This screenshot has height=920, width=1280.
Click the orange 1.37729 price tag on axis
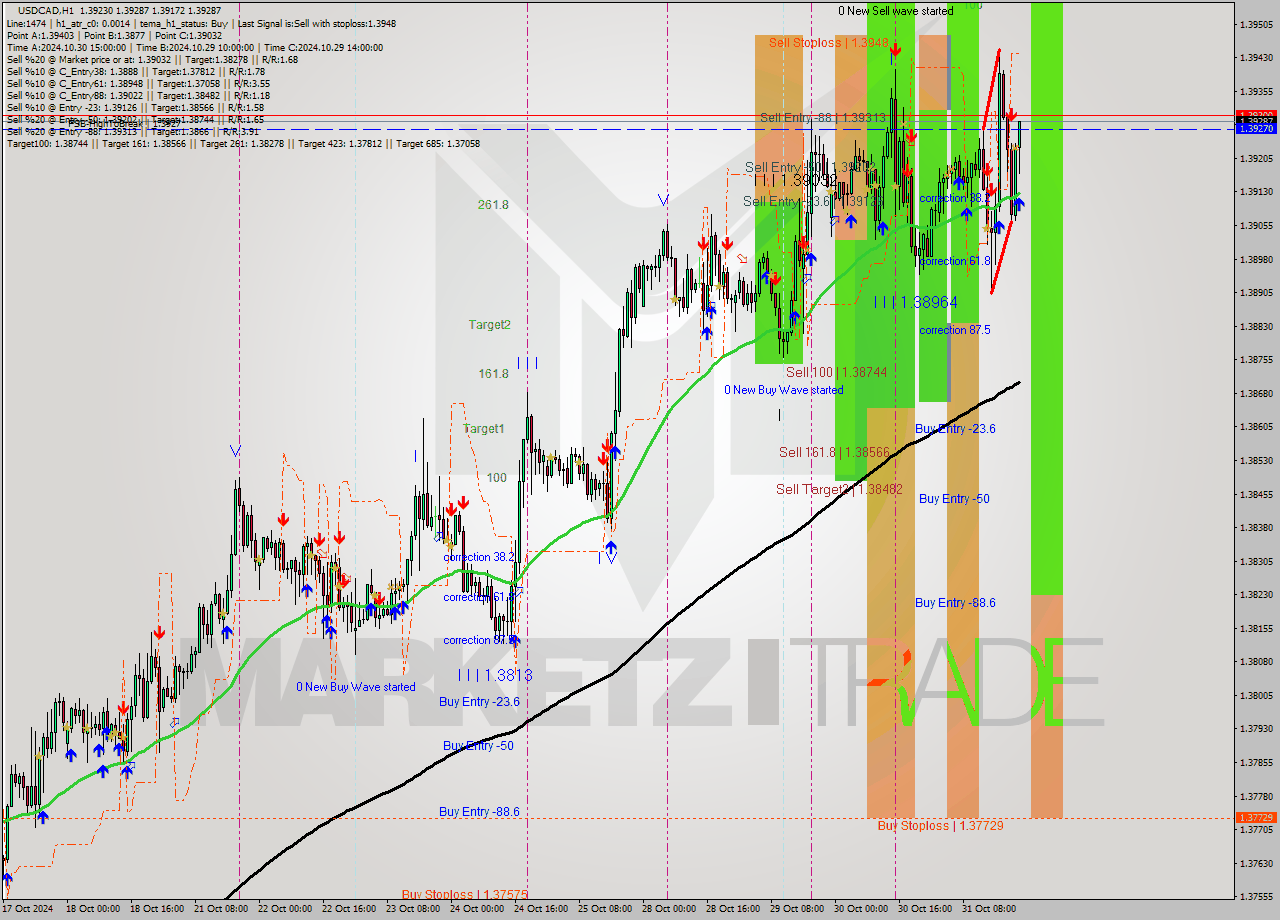pos(1255,817)
